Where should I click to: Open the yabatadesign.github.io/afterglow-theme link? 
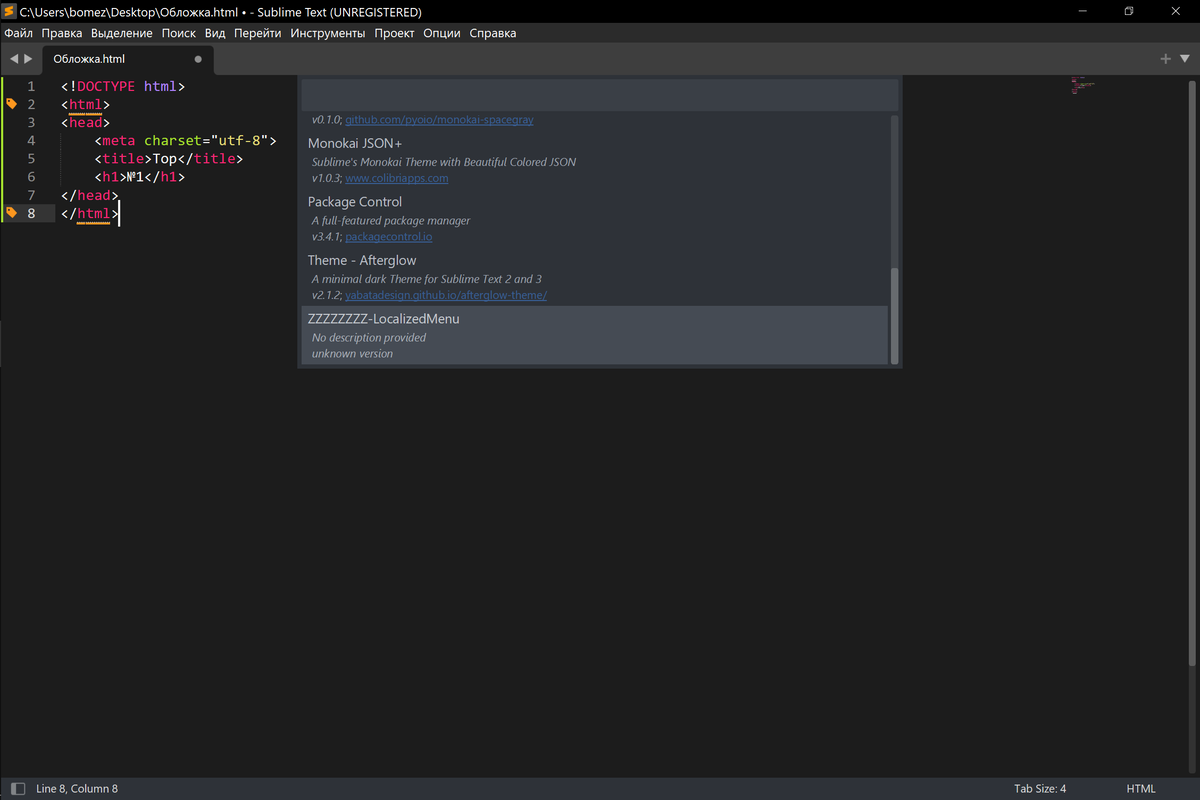(x=446, y=296)
